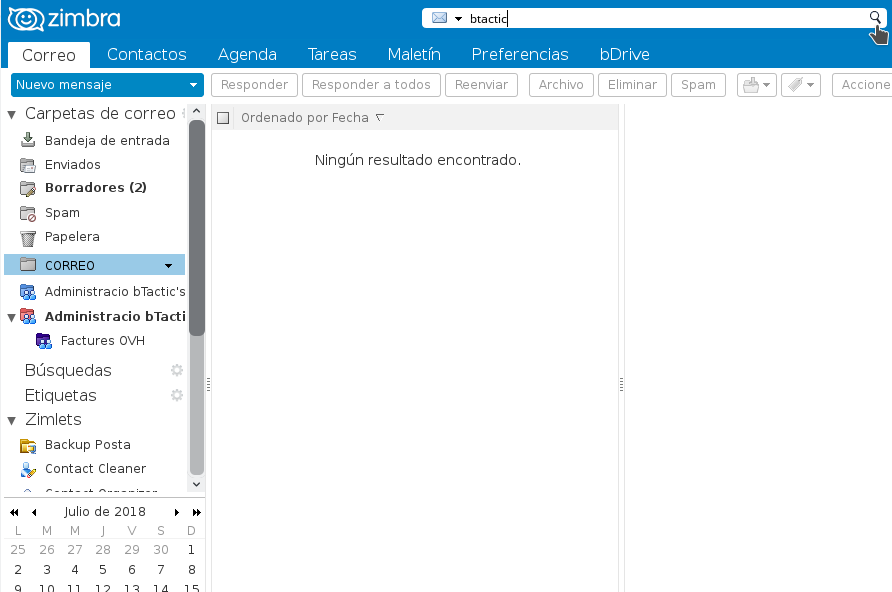This screenshot has width=892, height=592.
Task: Switch to the Correo tab
Action: [x=49, y=55]
